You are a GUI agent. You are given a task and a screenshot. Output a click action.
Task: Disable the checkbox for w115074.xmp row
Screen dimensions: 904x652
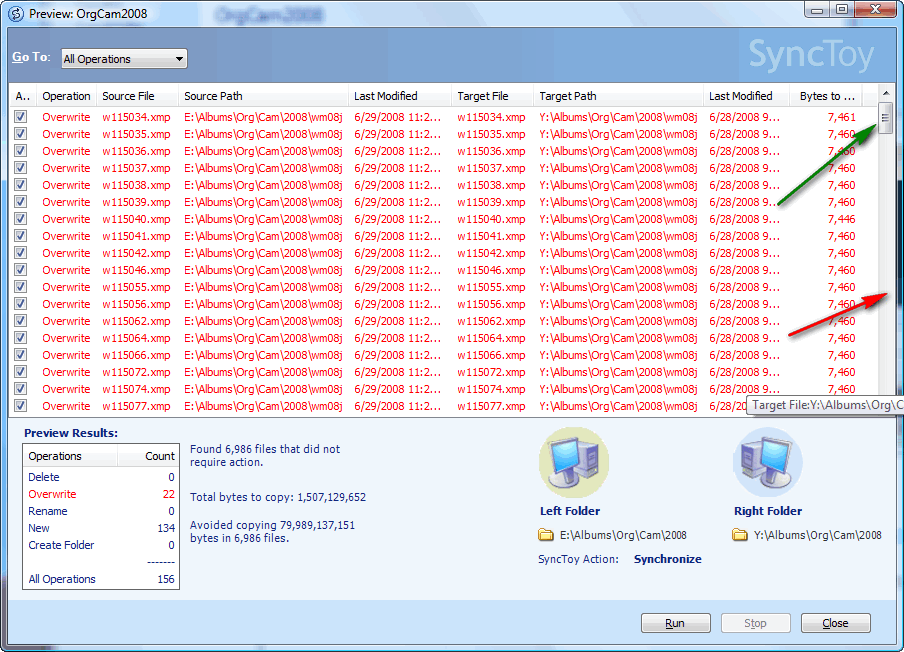(x=21, y=389)
